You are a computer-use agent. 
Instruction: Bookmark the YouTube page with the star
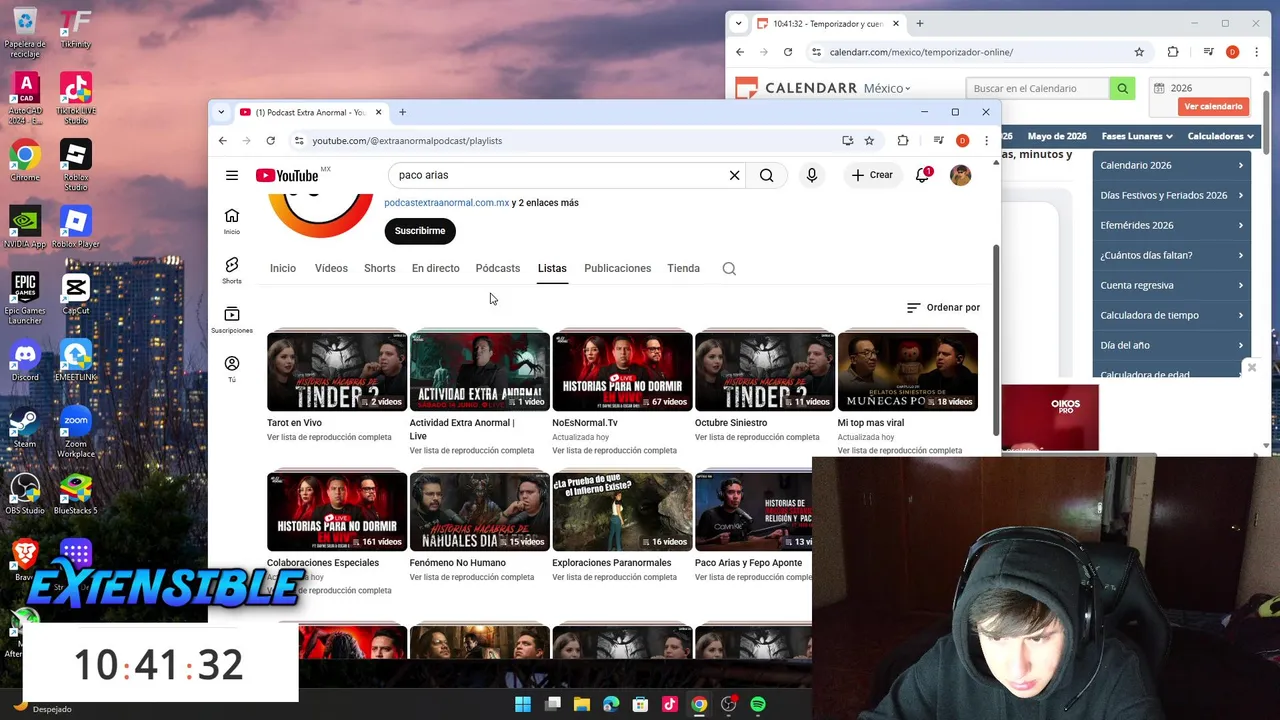tap(869, 141)
